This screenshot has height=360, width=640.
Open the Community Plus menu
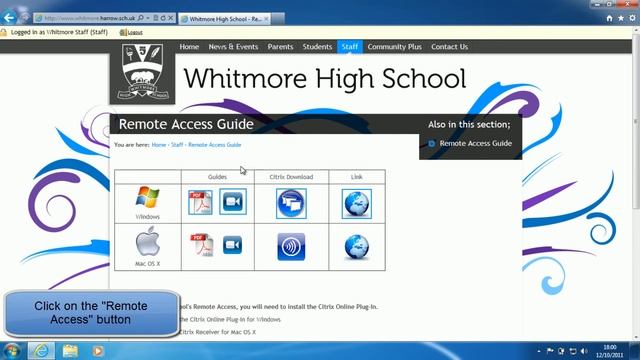394,47
